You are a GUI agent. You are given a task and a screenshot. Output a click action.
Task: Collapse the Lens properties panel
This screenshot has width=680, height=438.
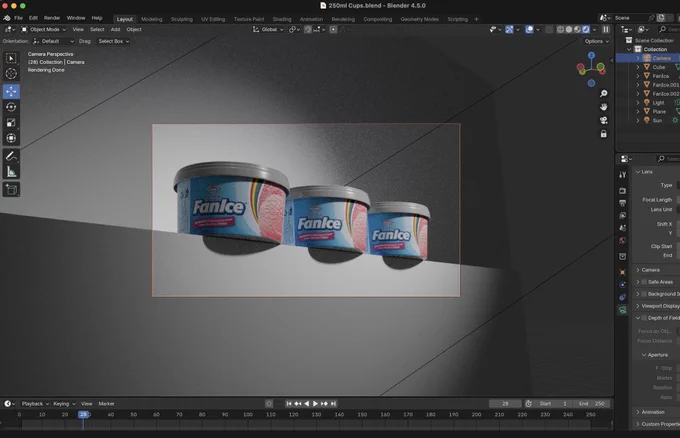647,172
